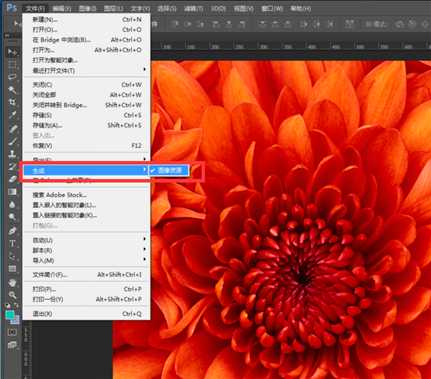Select the Crop tool
Image resolution: width=431 pixels, height=379 pixels.
pyautogui.click(x=12, y=102)
